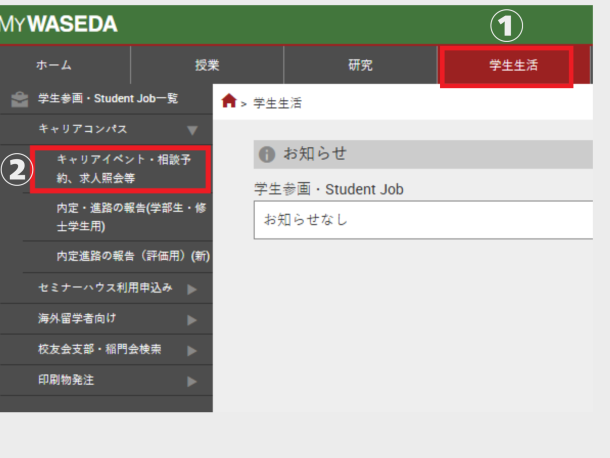Open 内定・進路の報告(学部生・修士学生用)
Image resolution: width=610 pixels, height=458 pixels.
coord(128,217)
